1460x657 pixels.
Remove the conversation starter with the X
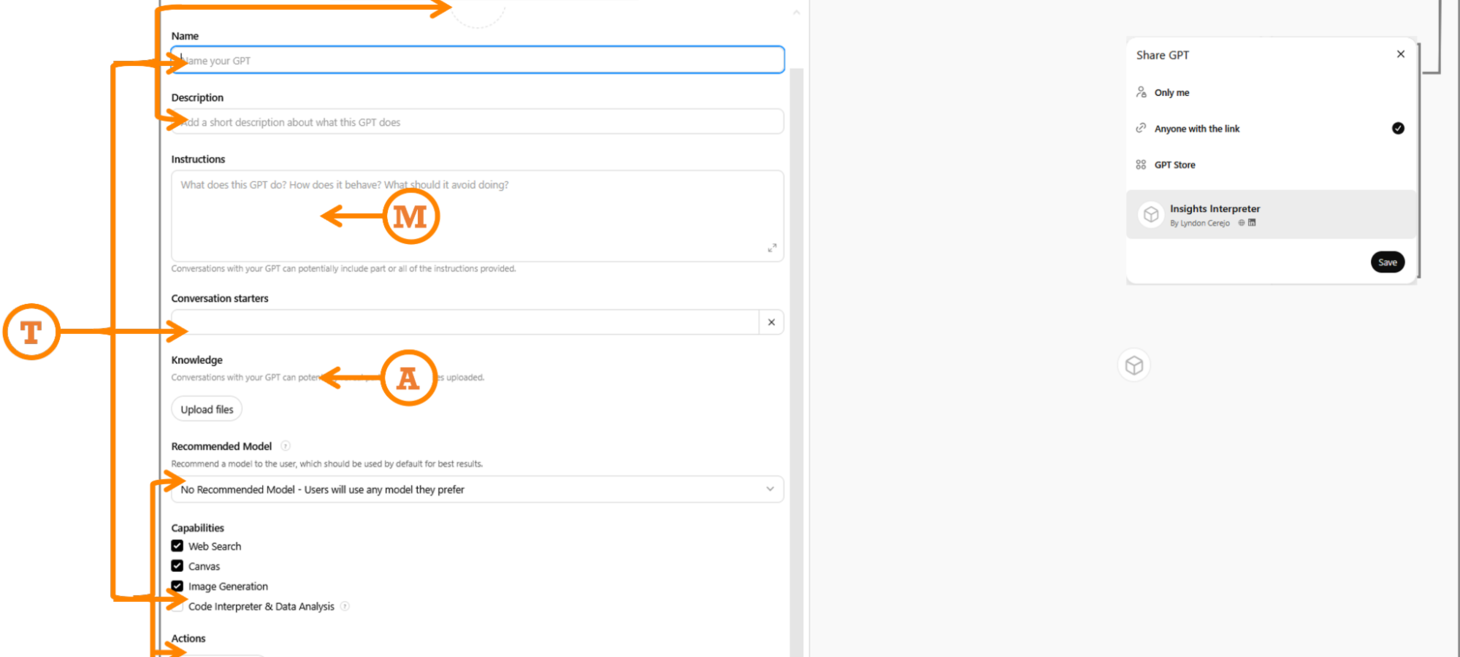[771, 322]
